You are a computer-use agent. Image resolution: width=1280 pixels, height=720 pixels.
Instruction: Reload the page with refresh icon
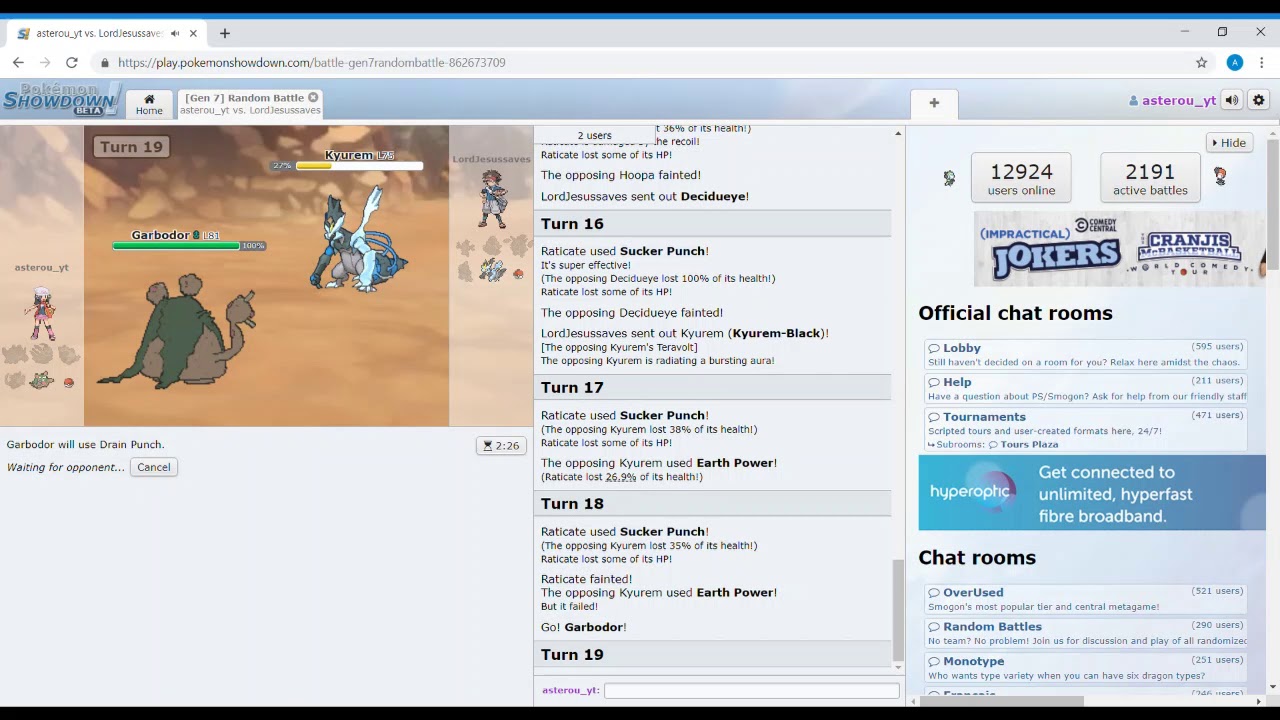pos(72,62)
